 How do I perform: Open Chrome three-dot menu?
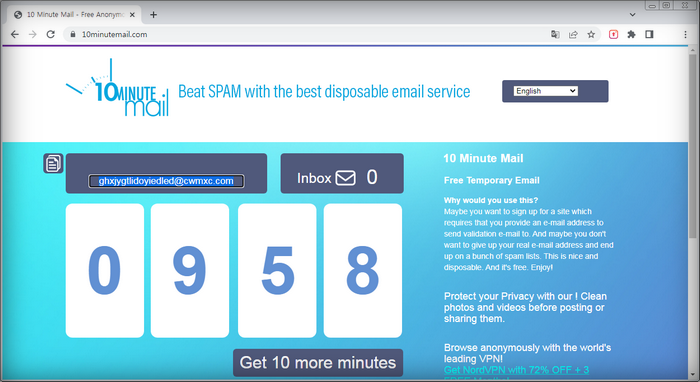tap(685, 34)
